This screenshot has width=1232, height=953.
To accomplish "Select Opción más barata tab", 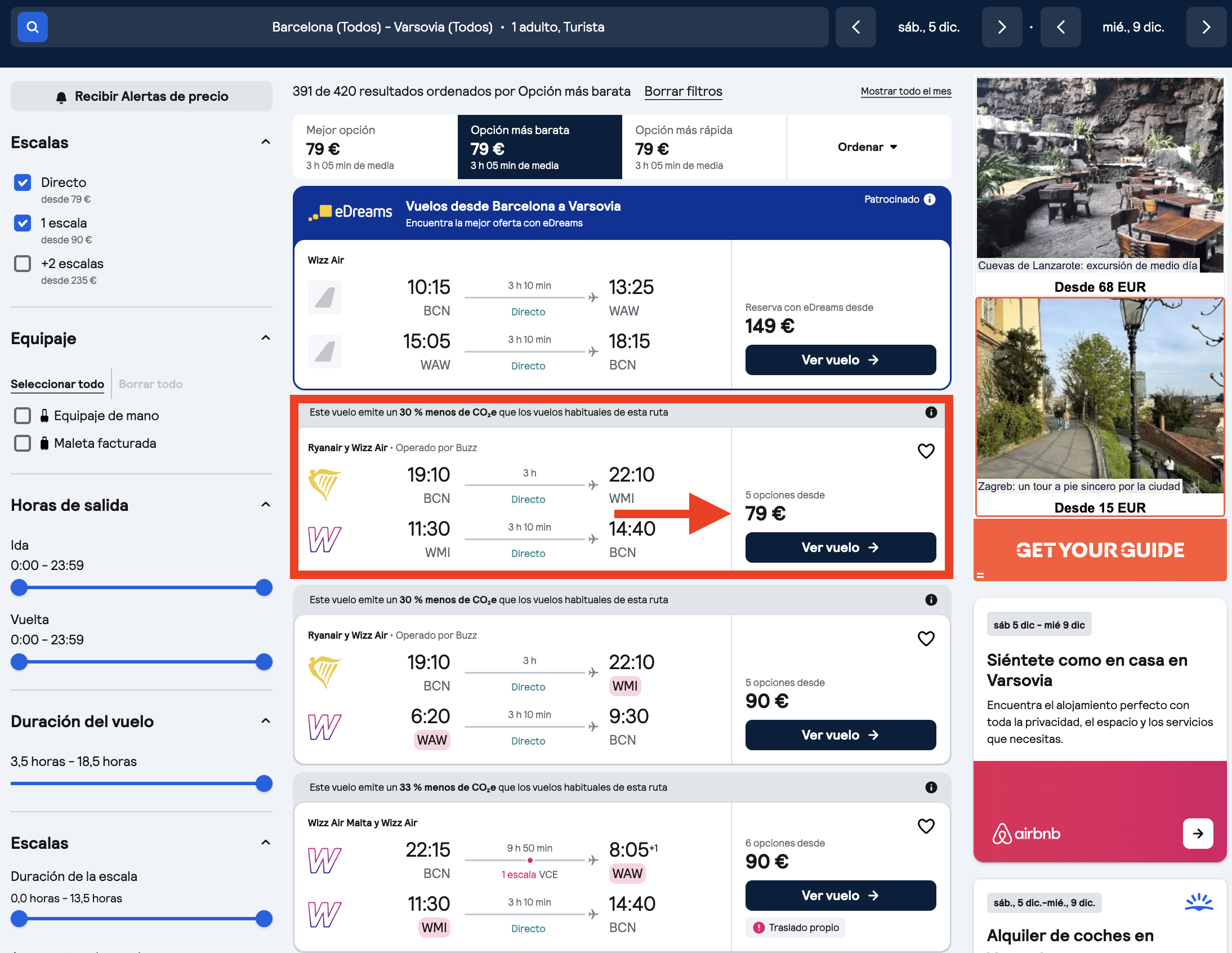I will click(539, 146).
